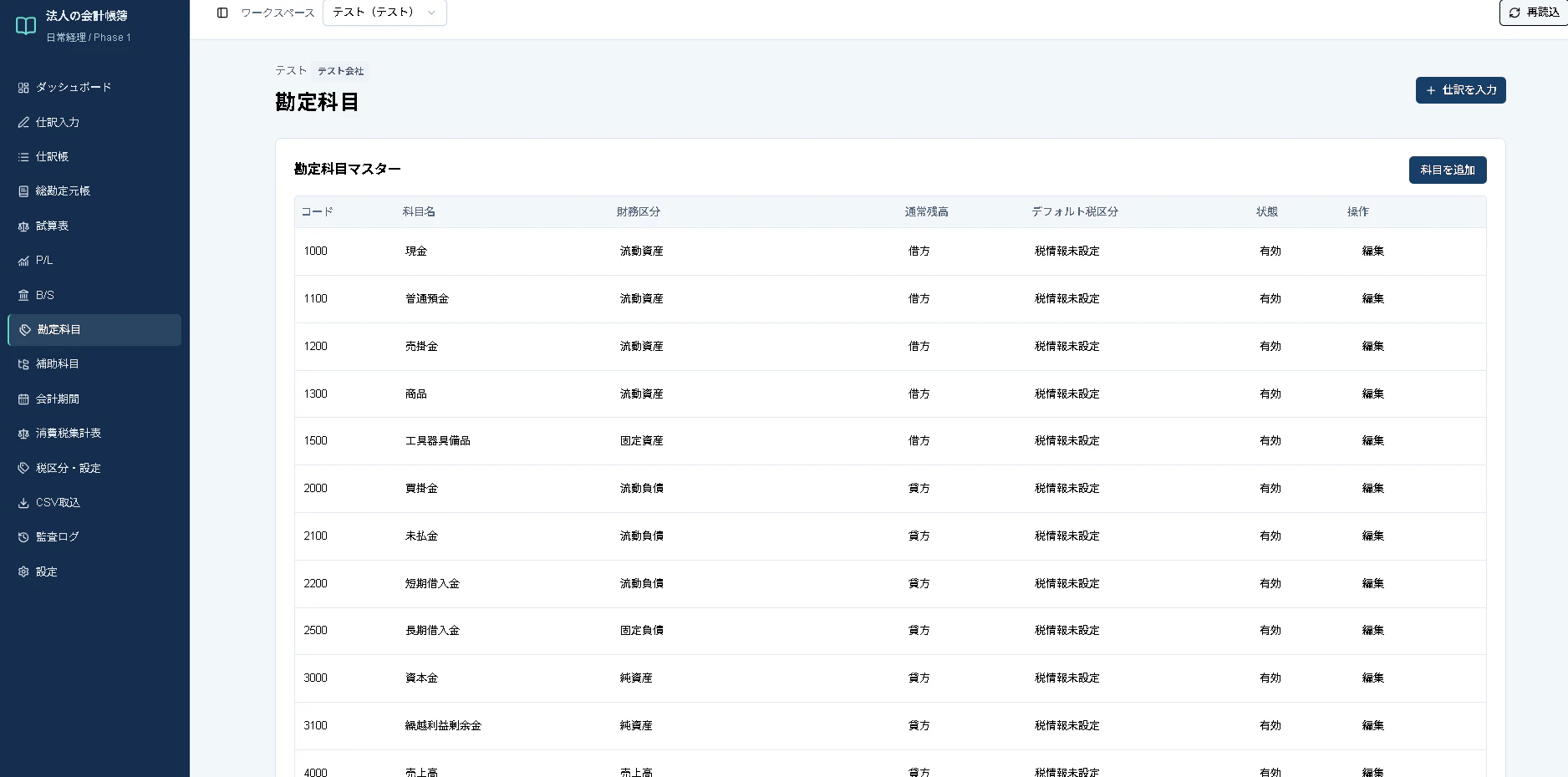Open 総勘定元帳 in the sidebar menu
Viewport: 1568px width, 777px height.
pyautogui.click(x=94, y=191)
